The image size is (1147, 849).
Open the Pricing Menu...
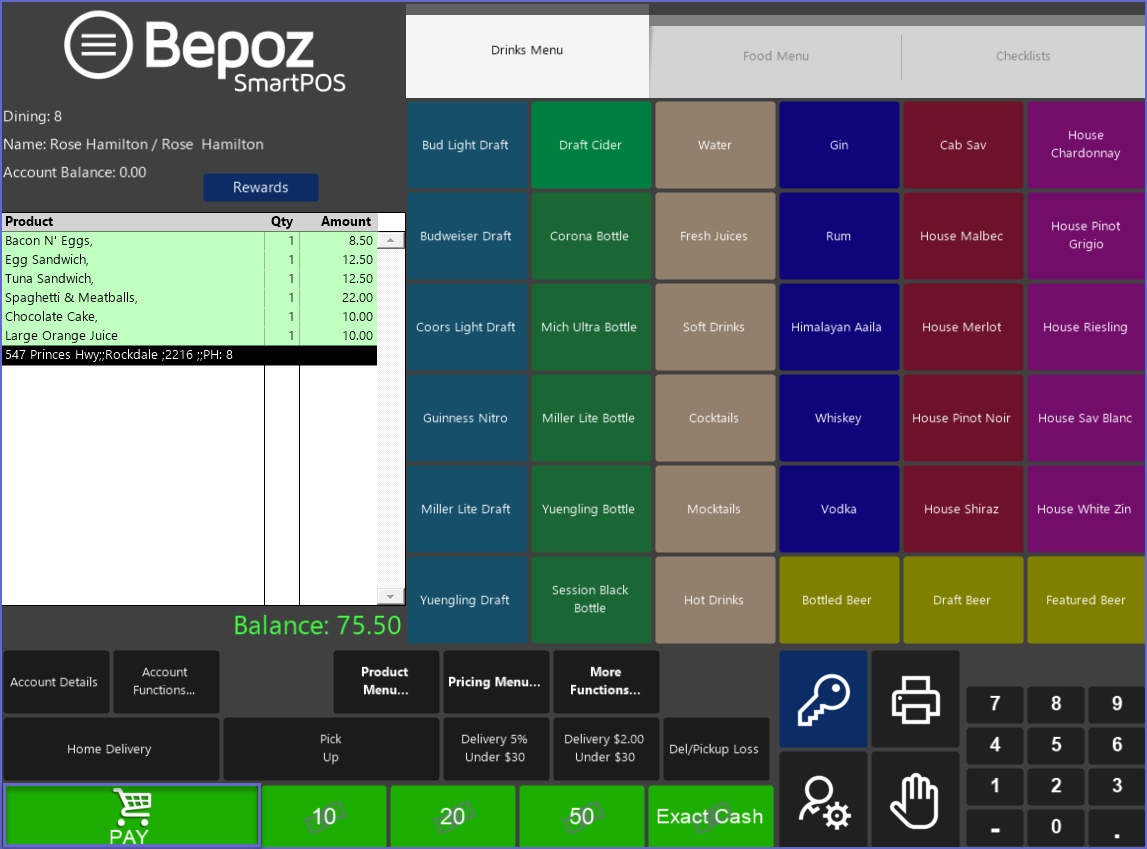pyautogui.click(x=495, y=682)
